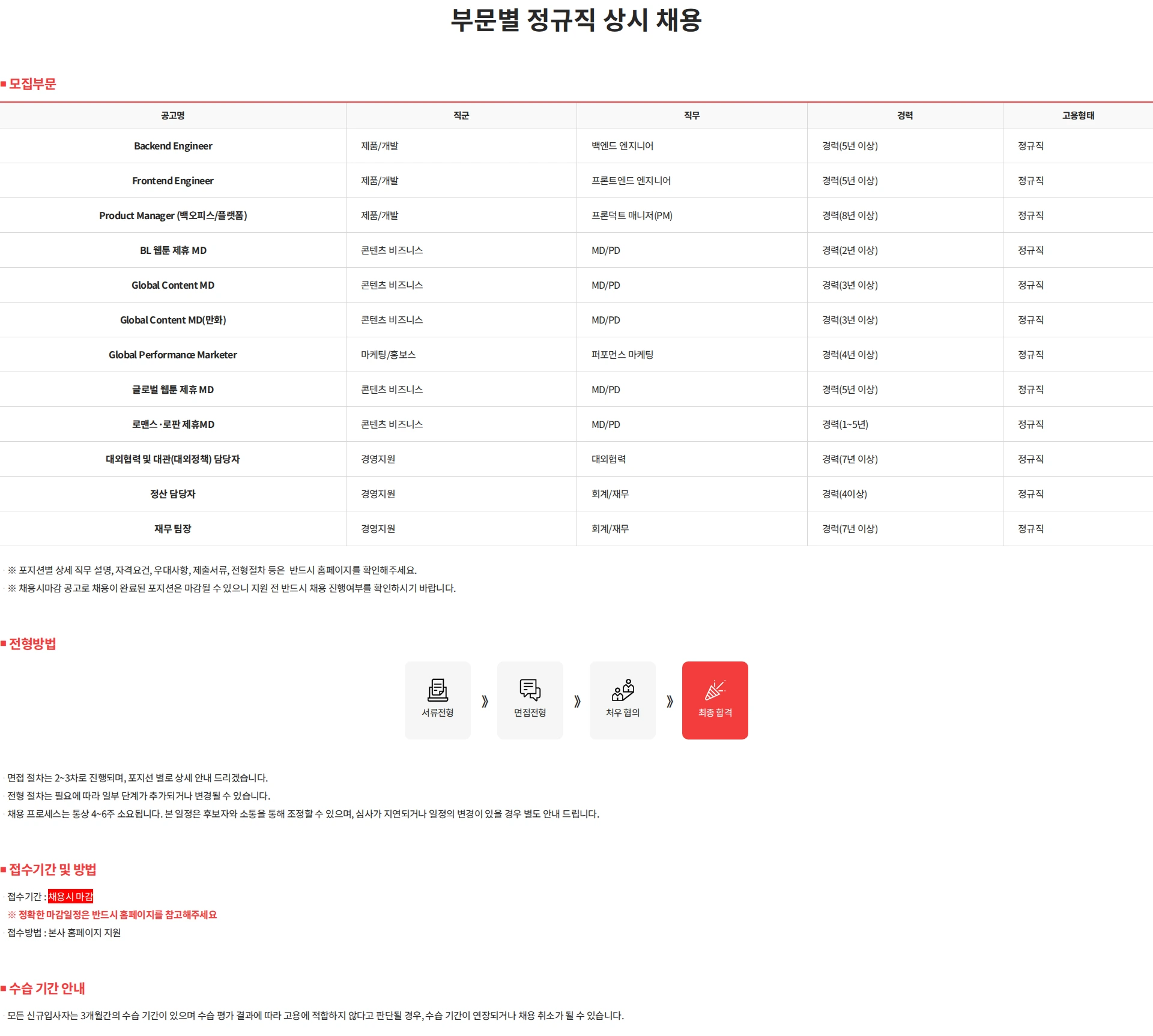Click the 모집부문 section heading
The height and width of the screenshot is (1036, 1153).
(x=32, y=84)
